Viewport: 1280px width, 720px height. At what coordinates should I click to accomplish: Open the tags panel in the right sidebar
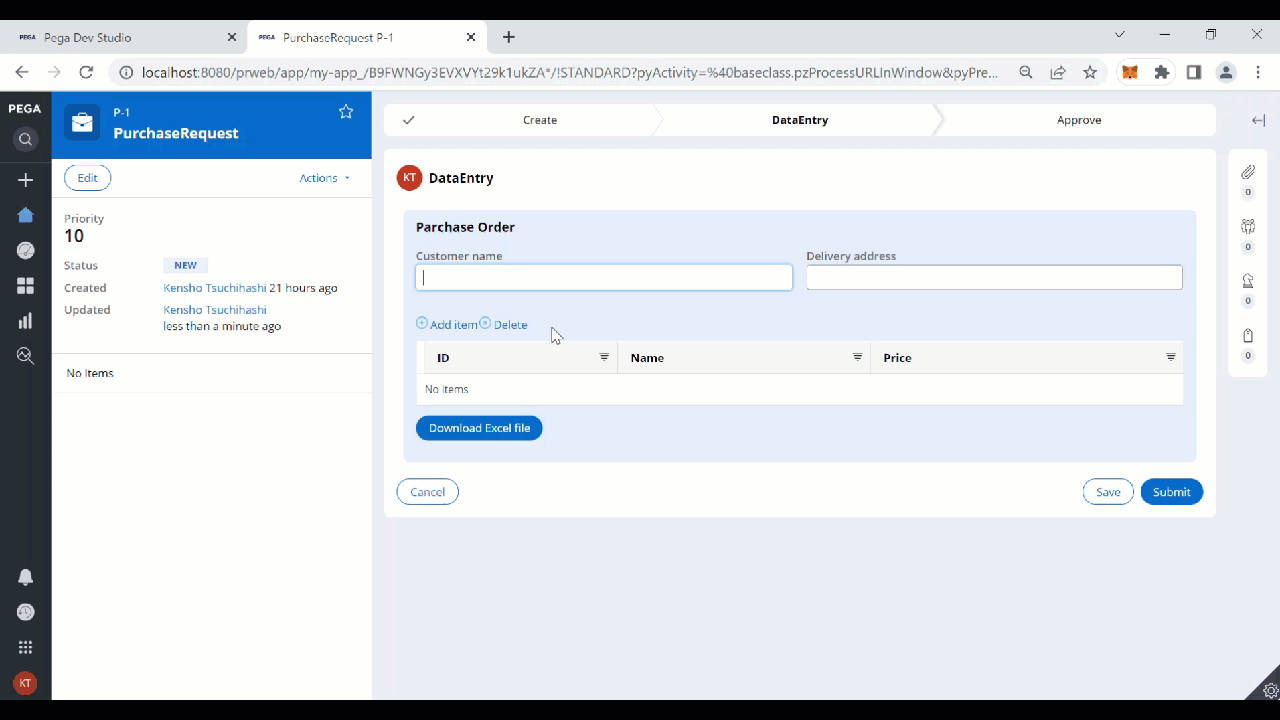(1247, 336)
